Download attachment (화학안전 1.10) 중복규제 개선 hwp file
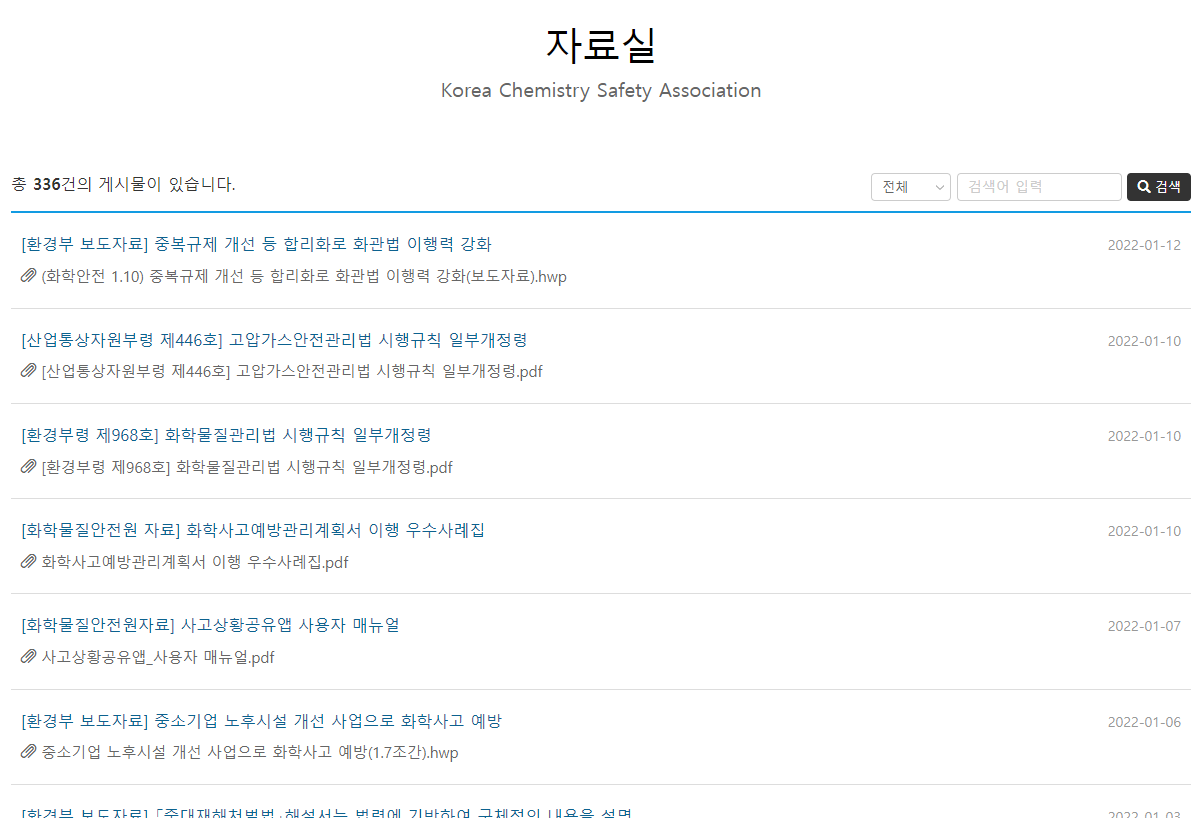Screen dimensions: 1200x818 [304, 276]
